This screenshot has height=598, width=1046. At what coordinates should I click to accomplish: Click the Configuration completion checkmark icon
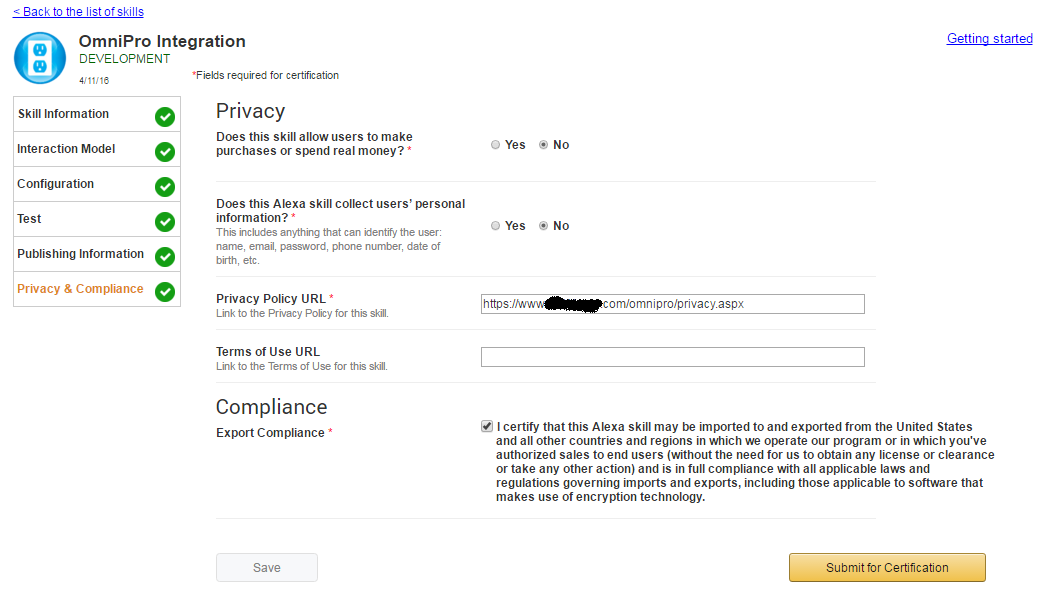tap(164, 185)
